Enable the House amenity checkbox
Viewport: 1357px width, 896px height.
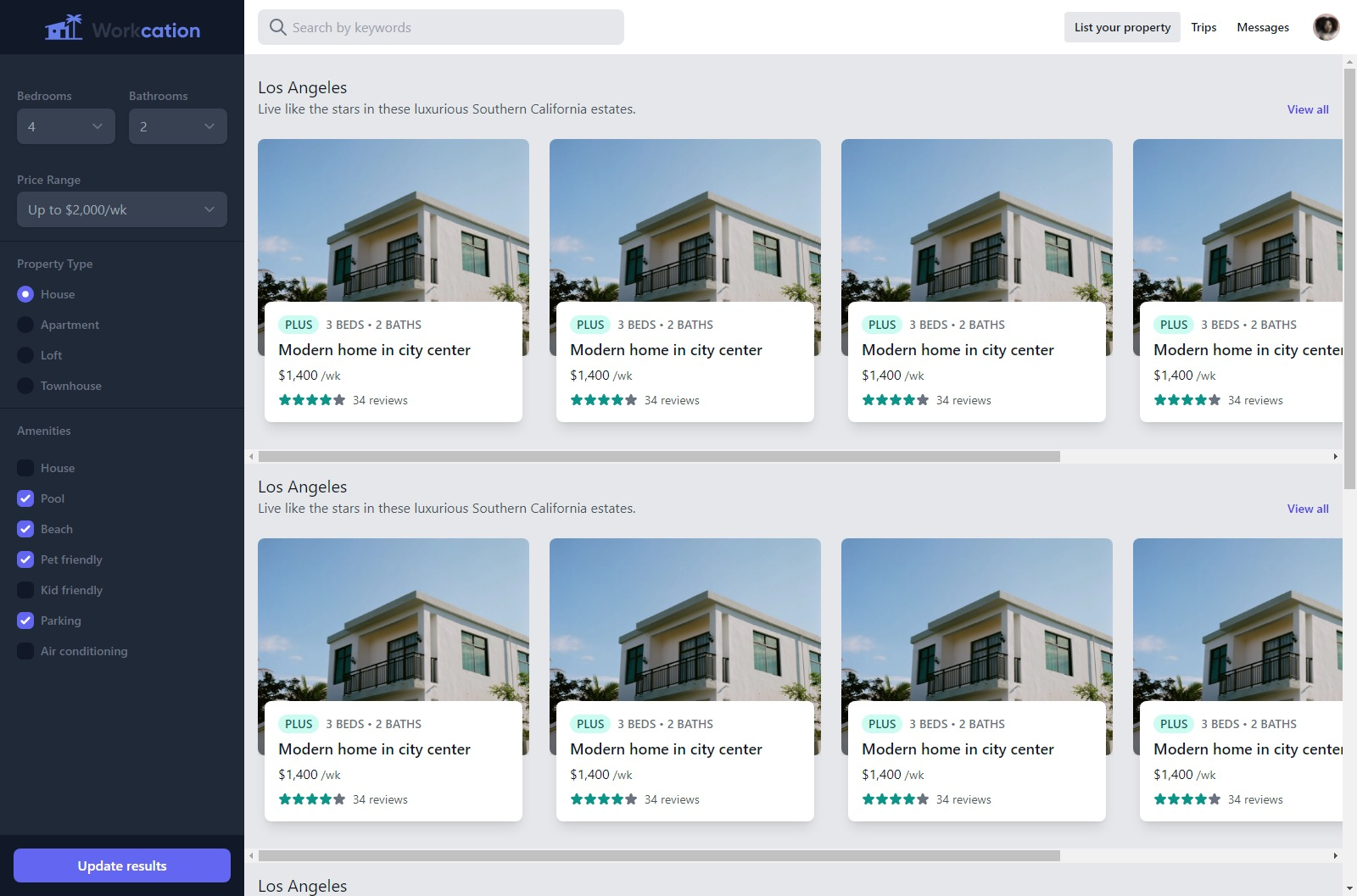pyautogui.click(x=25, y=468)
